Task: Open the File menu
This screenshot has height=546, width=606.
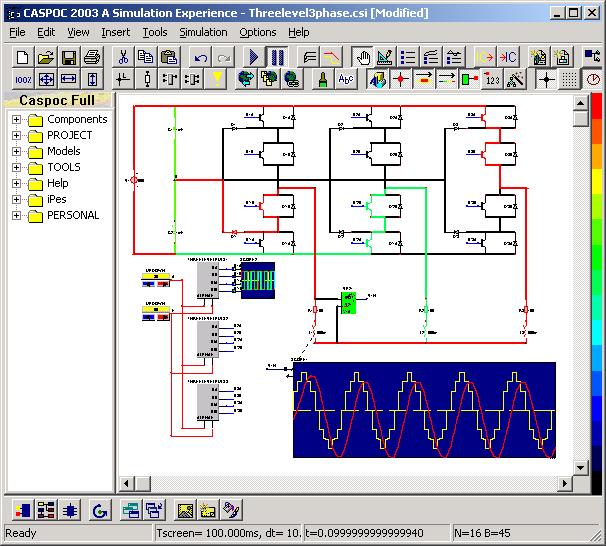Action: point(17,32)
